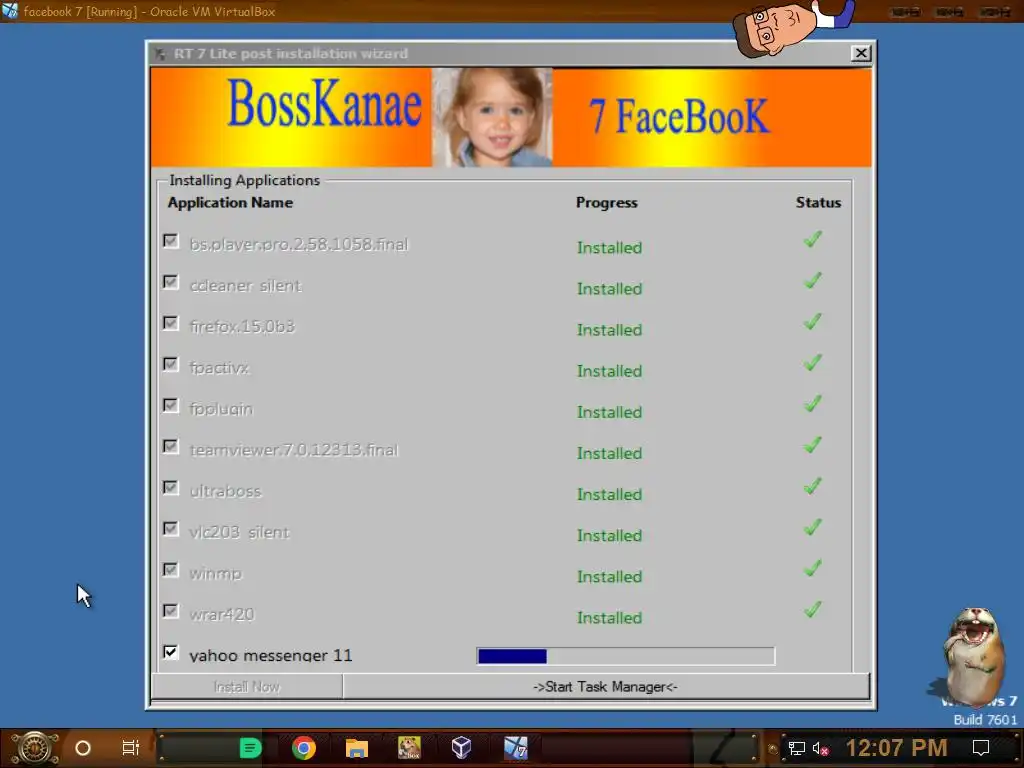
Task: Switch to the facebook 7 VM taskbar icon
Action: (515, 748)
